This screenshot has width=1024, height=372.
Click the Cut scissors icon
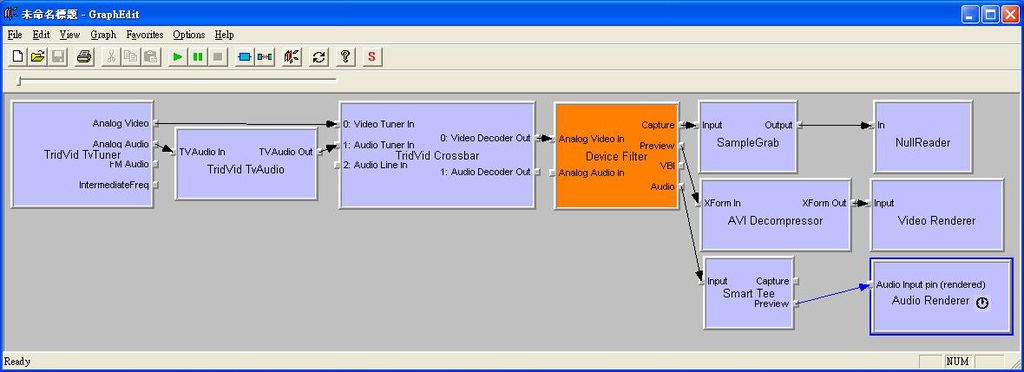pyautogui.click(x=111, y=57)
